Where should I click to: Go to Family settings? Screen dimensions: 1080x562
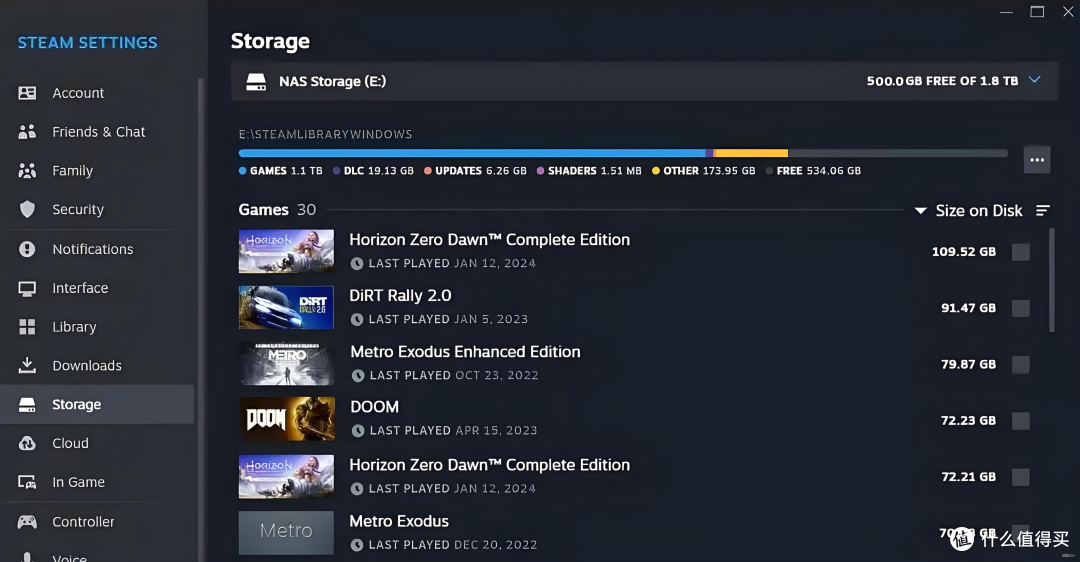pos(97,171)
